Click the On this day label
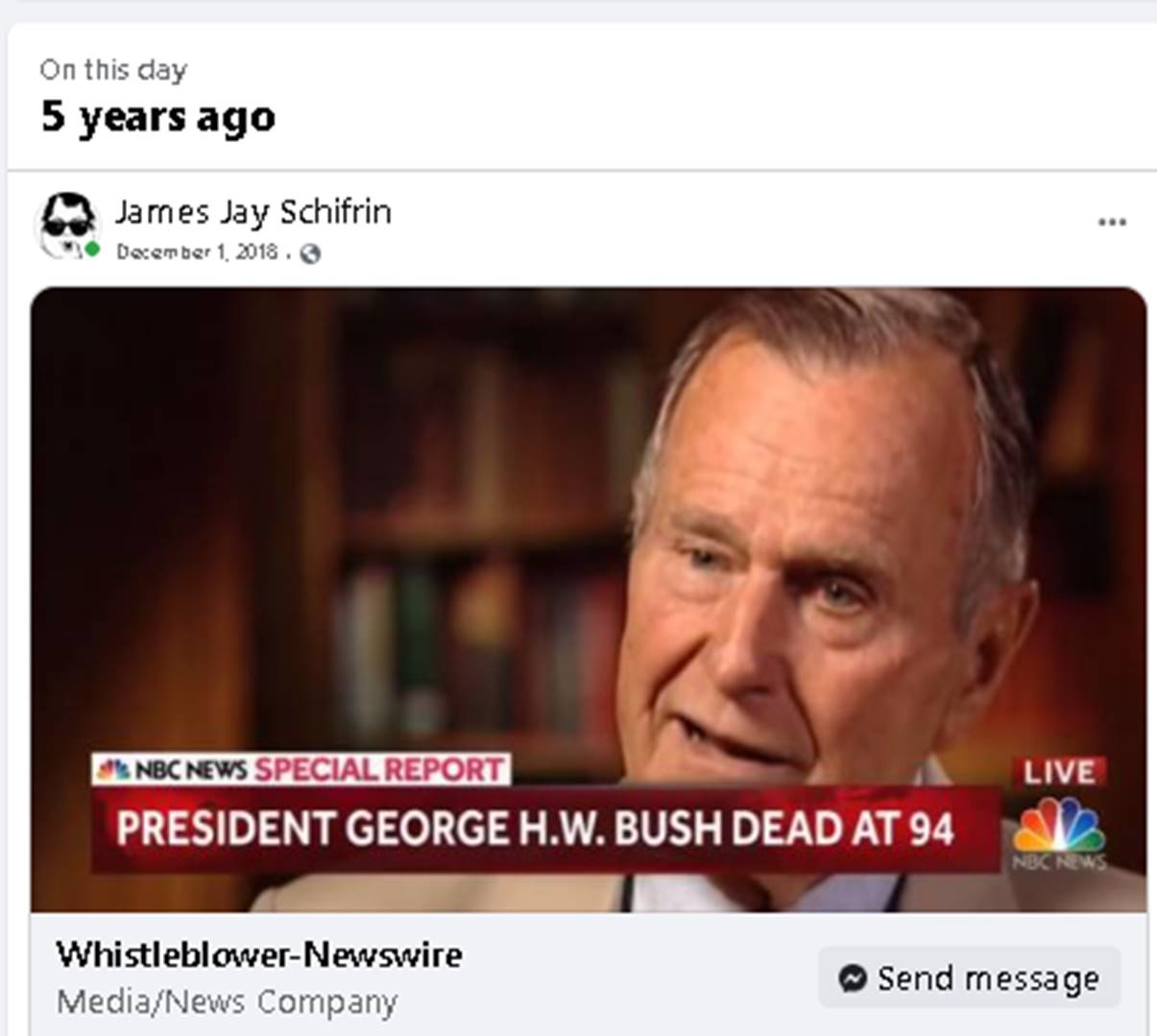 (113, 70)
